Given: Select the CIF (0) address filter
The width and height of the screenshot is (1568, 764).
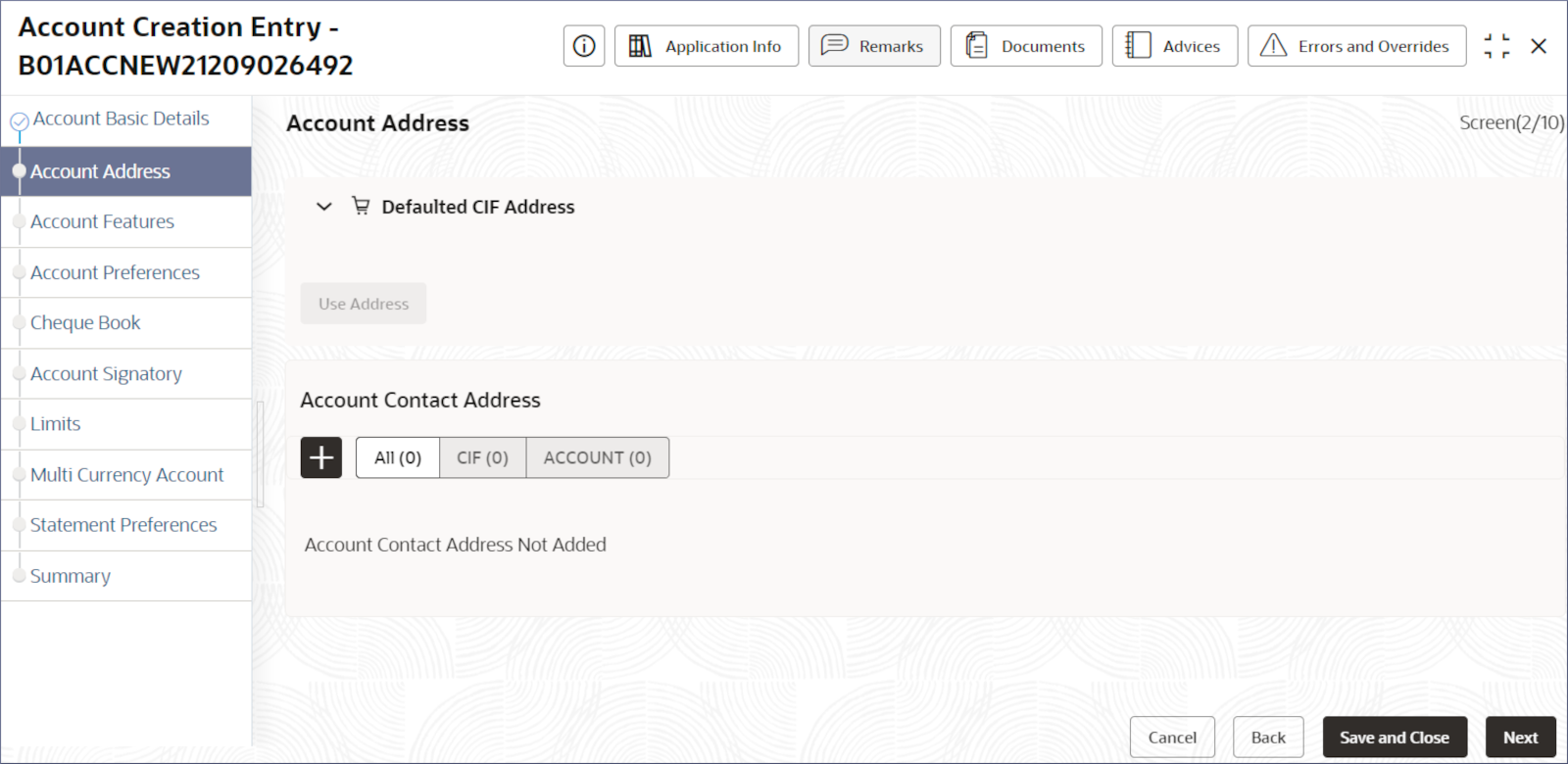Looking at the screenshot, I should pos(483,457).
